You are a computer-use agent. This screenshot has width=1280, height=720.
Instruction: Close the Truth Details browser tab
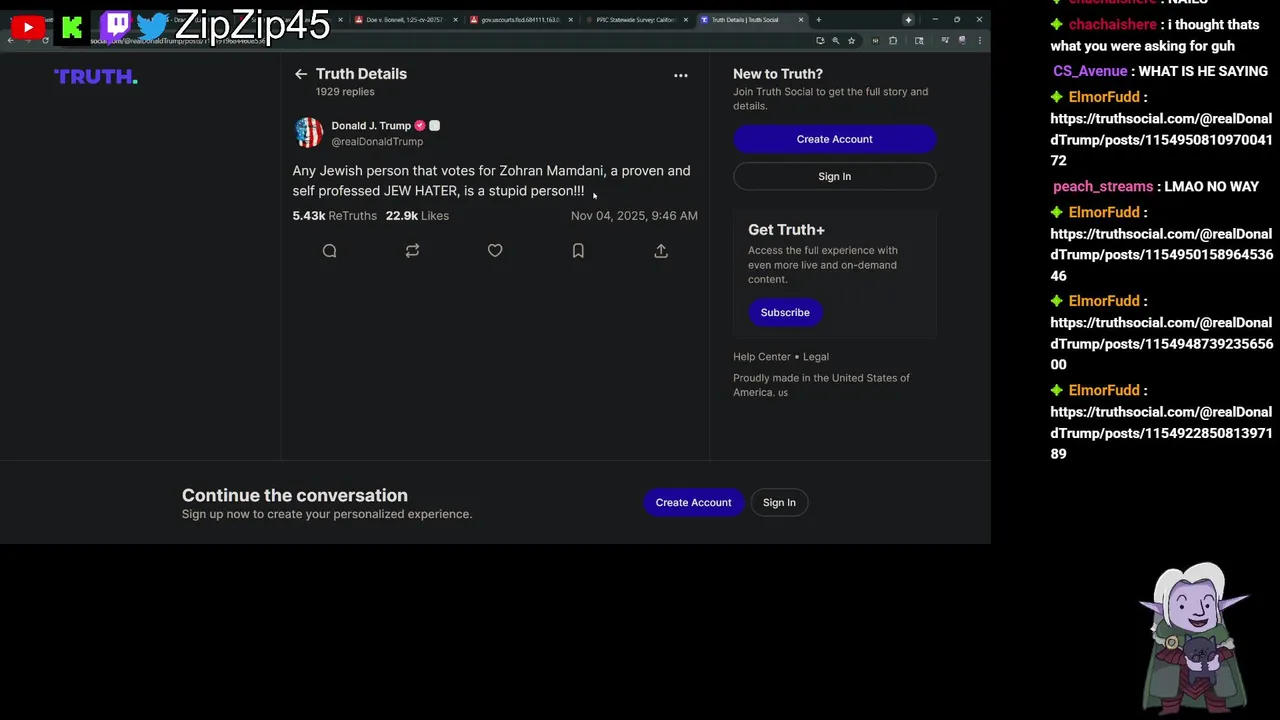(x=800, y=20)
